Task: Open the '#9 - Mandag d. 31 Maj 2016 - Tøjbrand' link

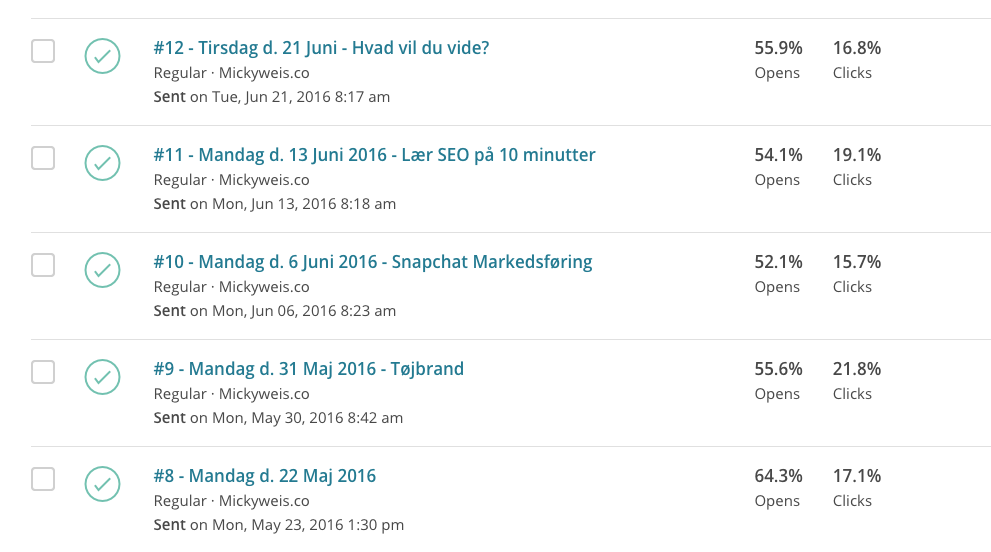Action: coord(308,369)
